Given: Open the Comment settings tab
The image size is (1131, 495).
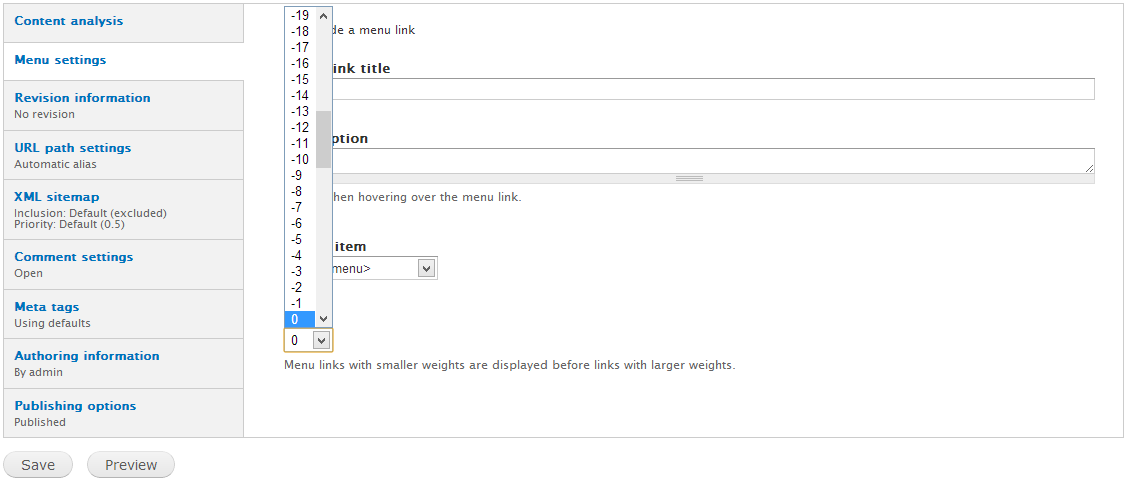Looking at the screenshot, I should click(x=73, y=257).
